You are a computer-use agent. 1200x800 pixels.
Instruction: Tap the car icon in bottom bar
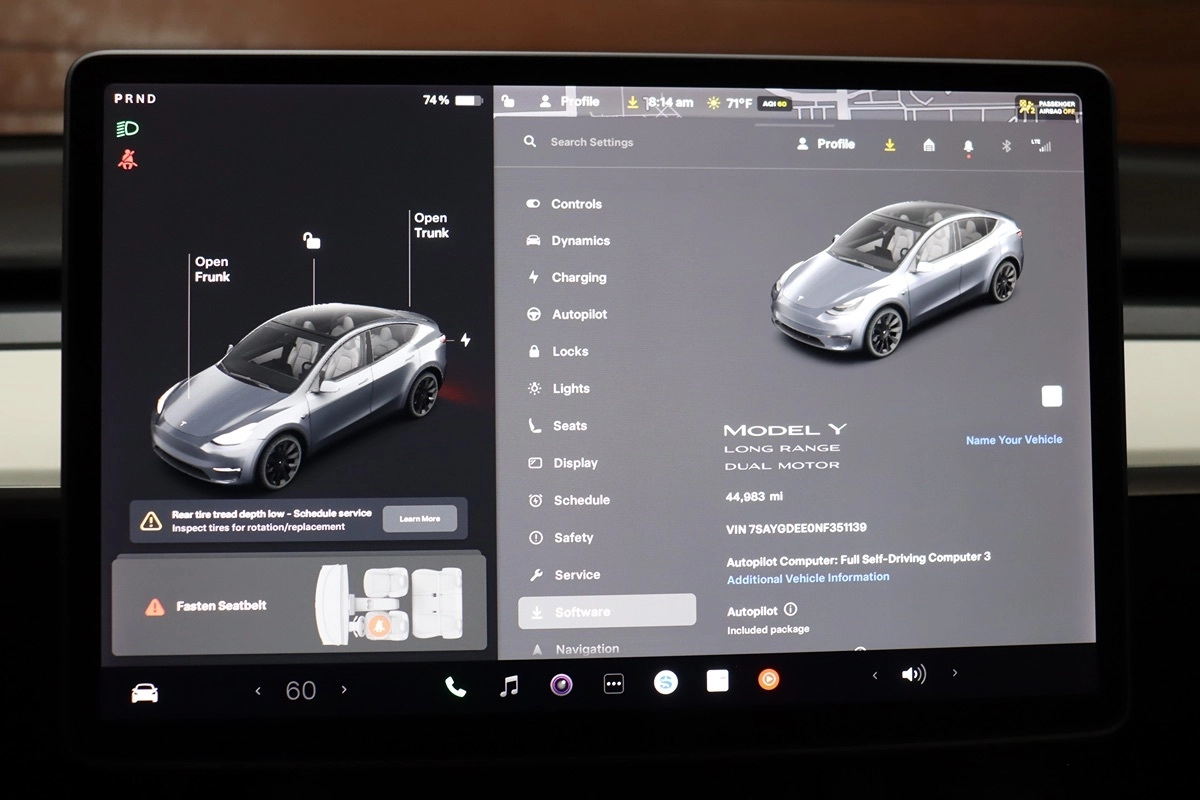145,693
